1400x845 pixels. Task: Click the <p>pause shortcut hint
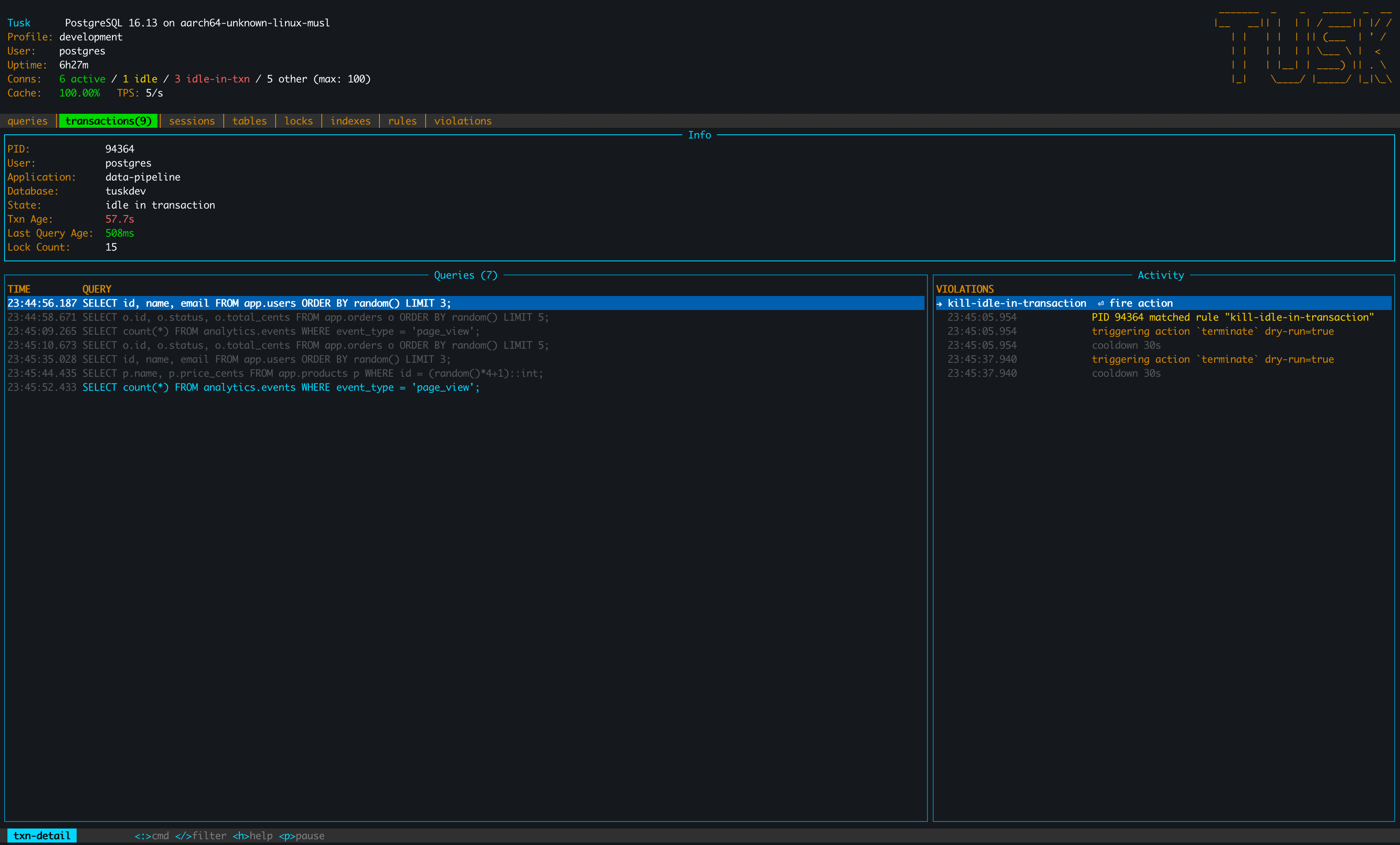(301, 836)
